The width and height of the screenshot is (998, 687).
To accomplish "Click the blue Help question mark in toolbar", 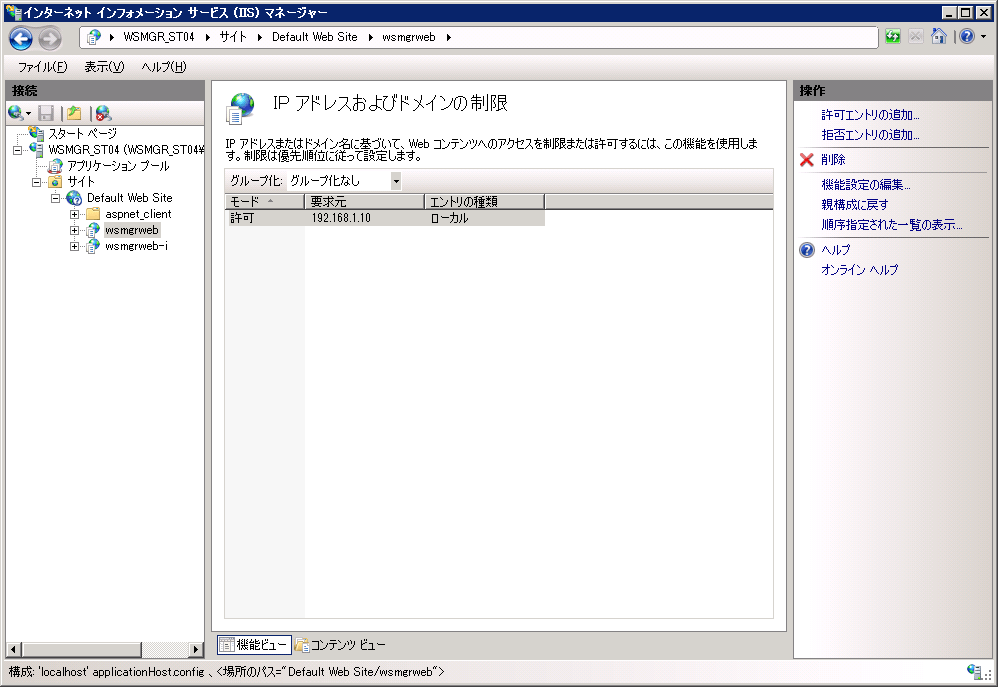I will coord(966,37).
